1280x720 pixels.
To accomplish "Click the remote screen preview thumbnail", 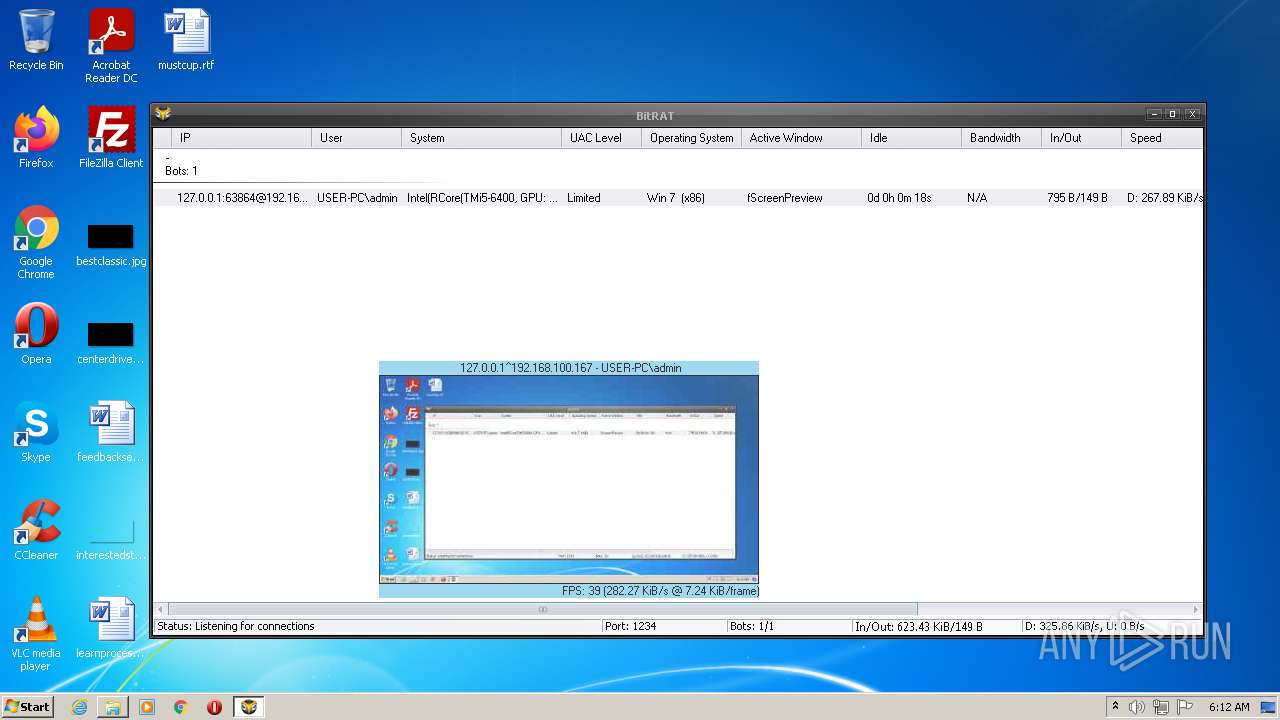I will pyautogui.click(x=569, y=479).
